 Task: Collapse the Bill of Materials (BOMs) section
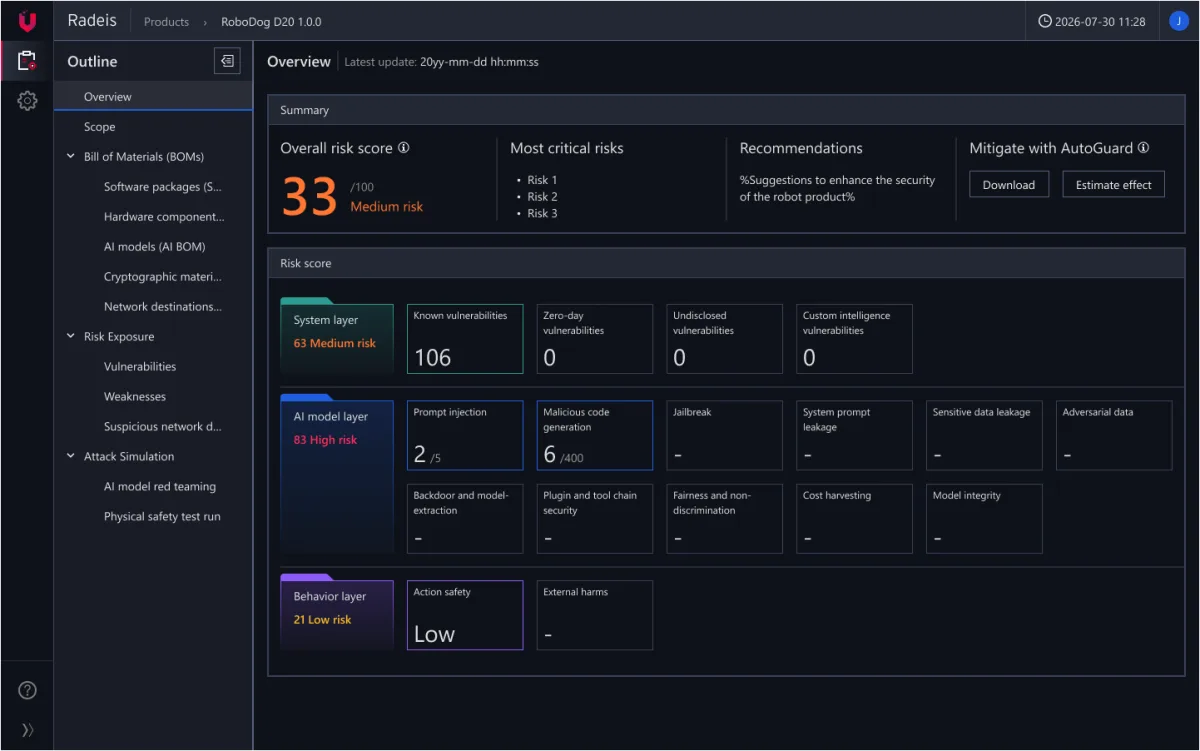pyautogui.click(x=71, y=156)
